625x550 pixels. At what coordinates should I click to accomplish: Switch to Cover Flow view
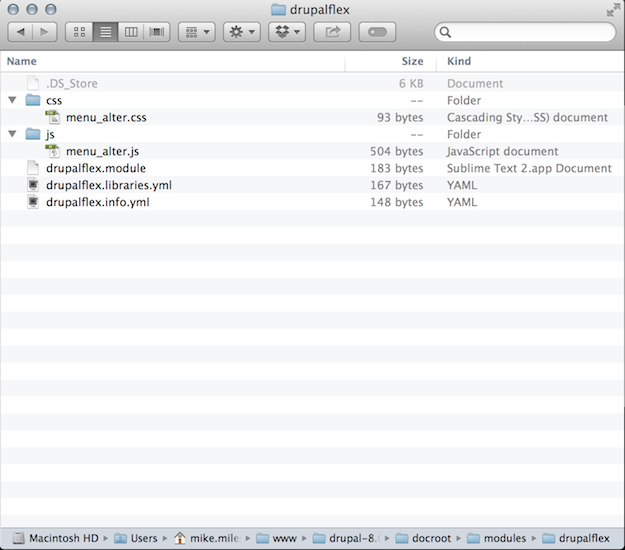[157, 32]
